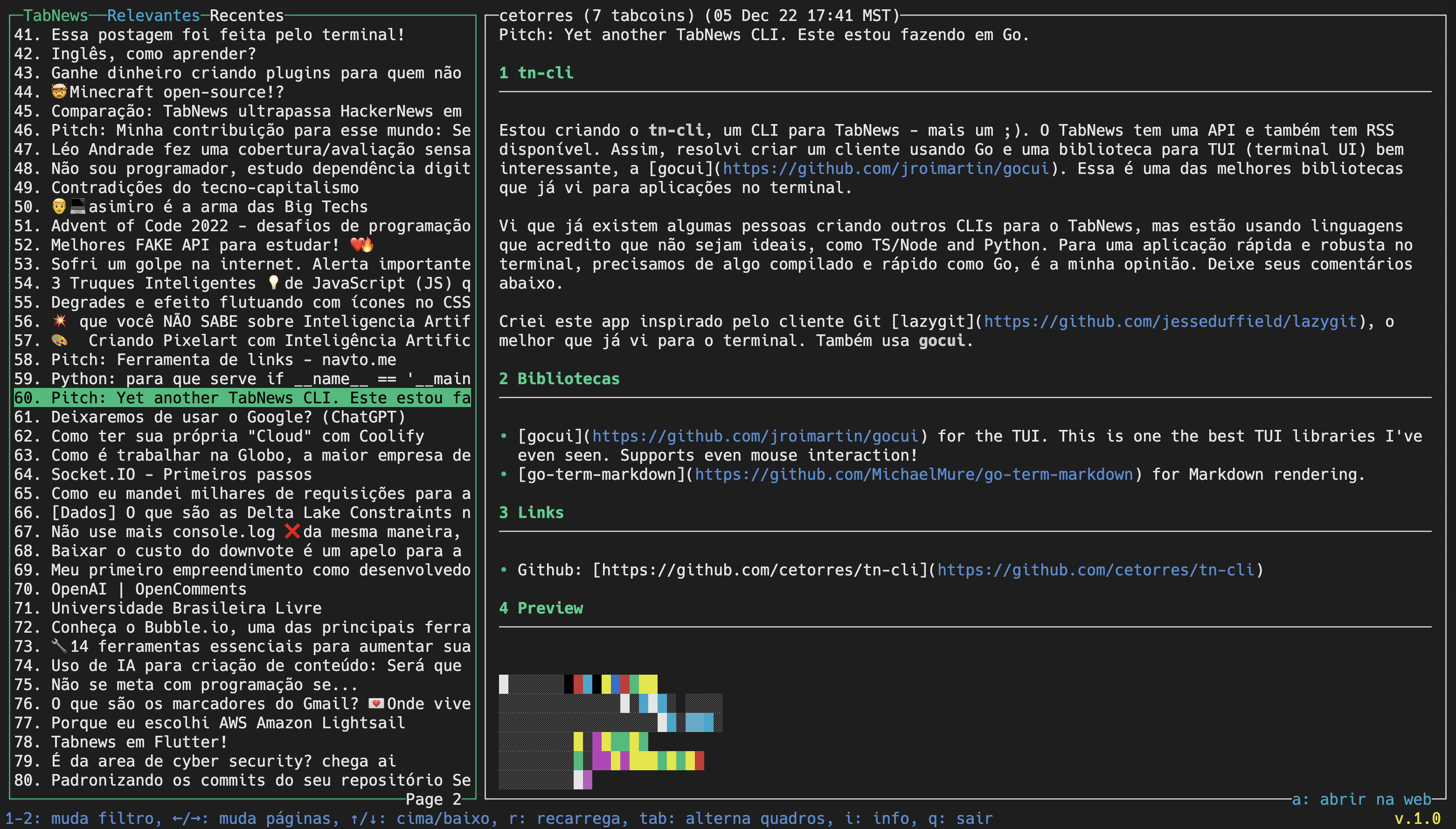The image size is (1456, 829).
Task: Select post 50 'asimiro é a arma das Big Techs'
Action: pyautogui.click(x=242, y=207)
